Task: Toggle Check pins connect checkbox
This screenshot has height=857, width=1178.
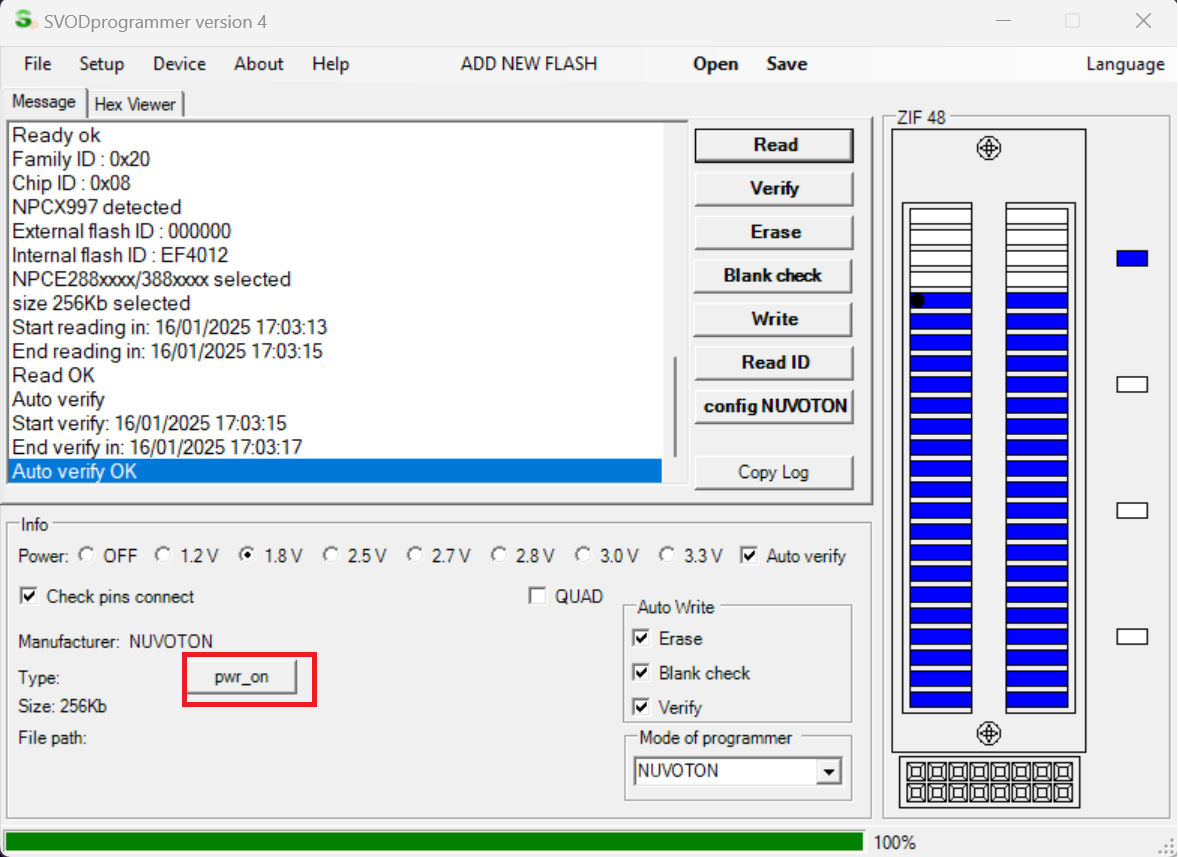Action: click(x=29, y=596)
